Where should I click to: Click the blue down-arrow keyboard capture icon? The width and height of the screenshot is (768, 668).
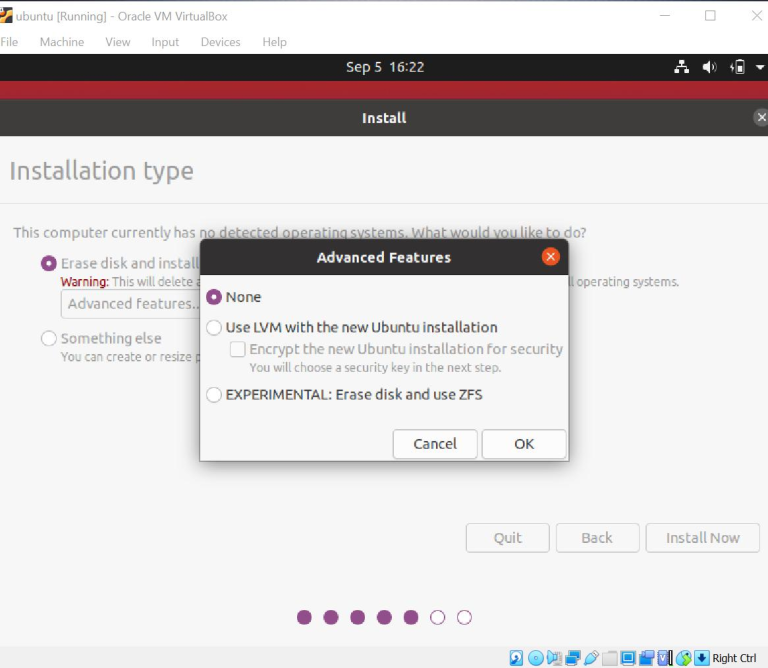(x=702, y=658)
